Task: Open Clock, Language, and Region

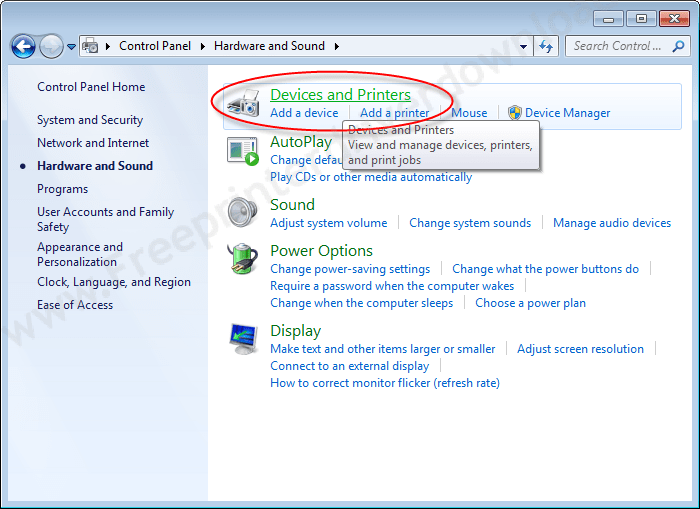Action: pos(114,282)
